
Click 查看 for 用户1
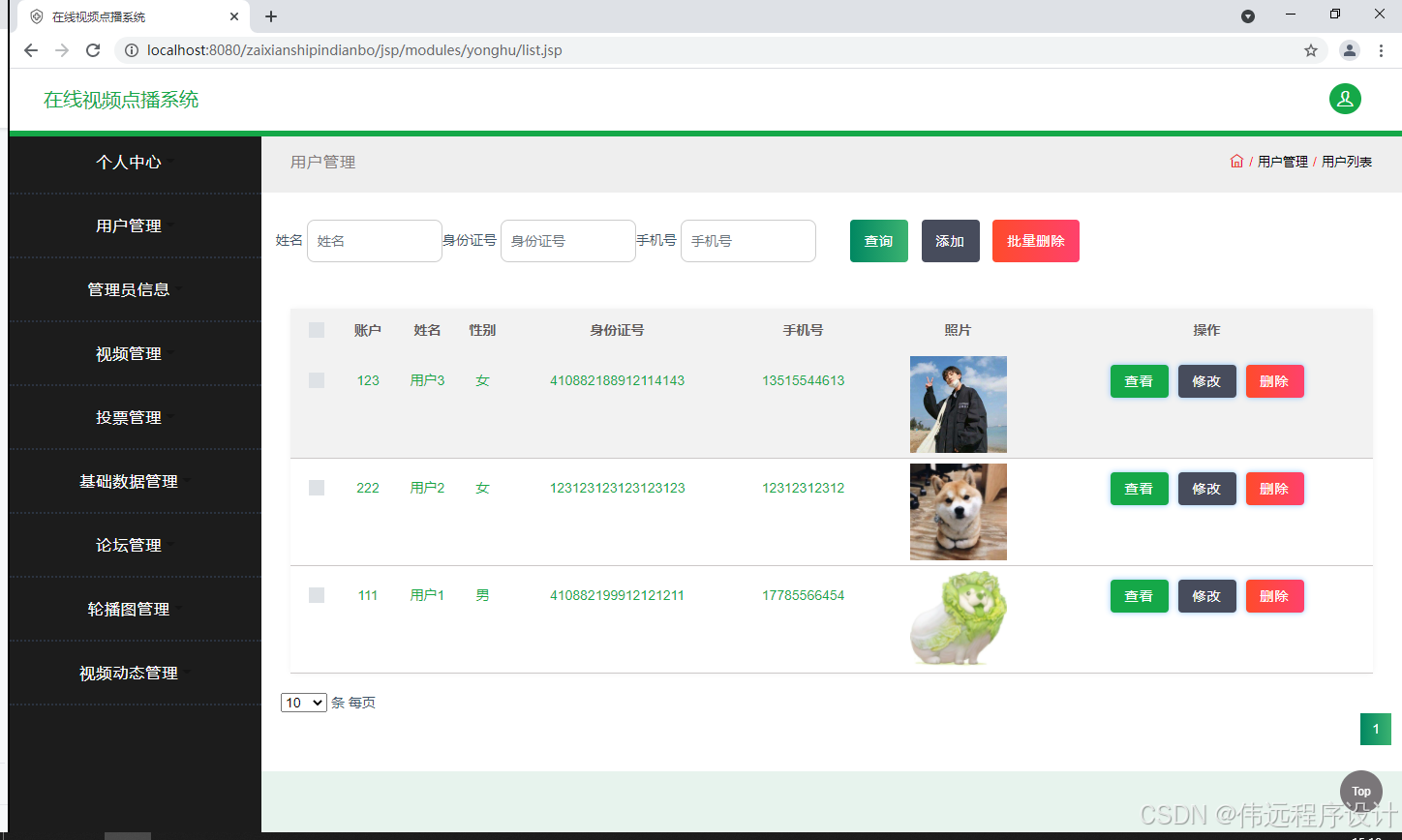pyautogui.click(x=1140, y=596)
